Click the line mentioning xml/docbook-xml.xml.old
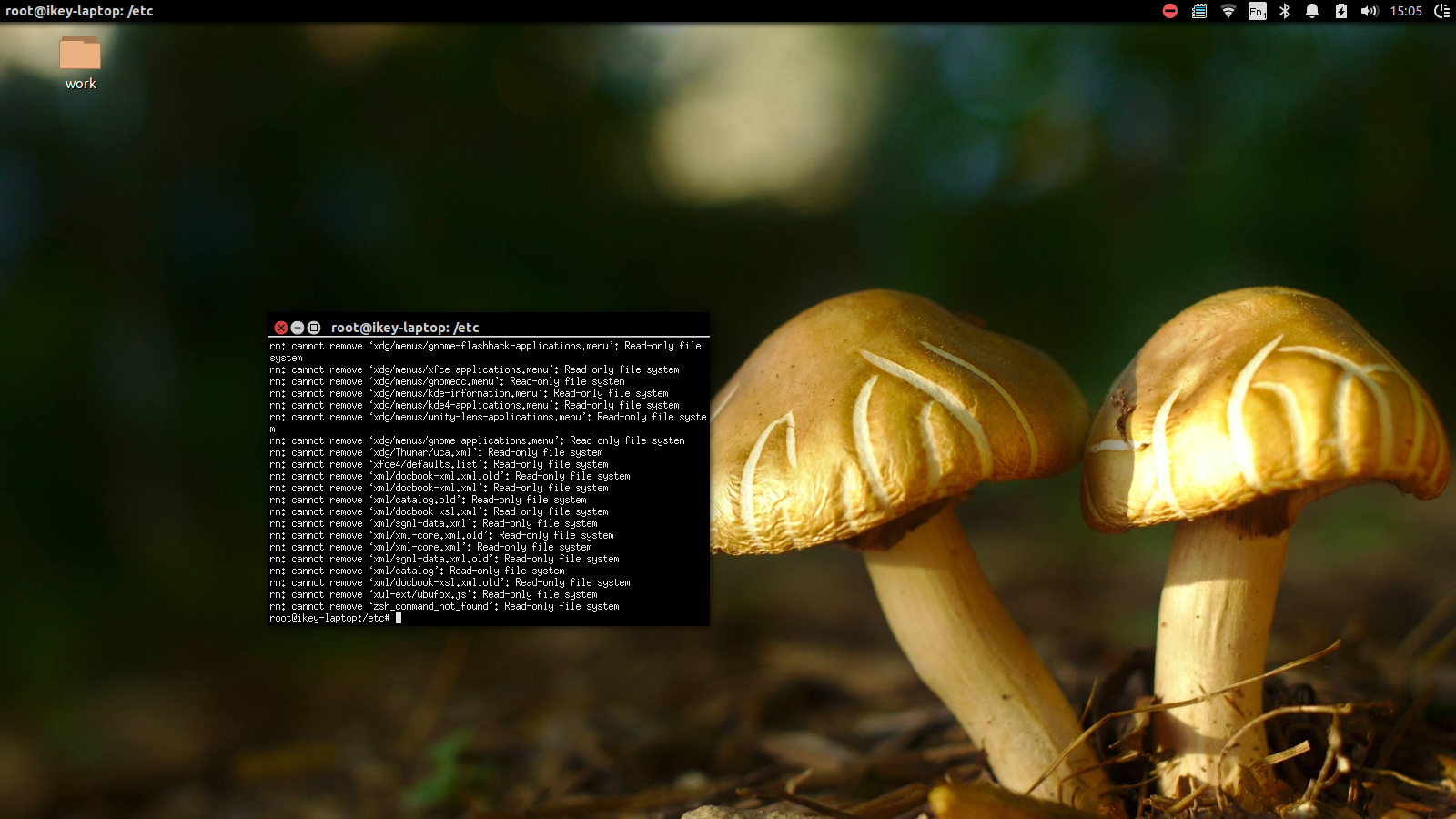Screen dimensions: 1456x819 point(450,476)
